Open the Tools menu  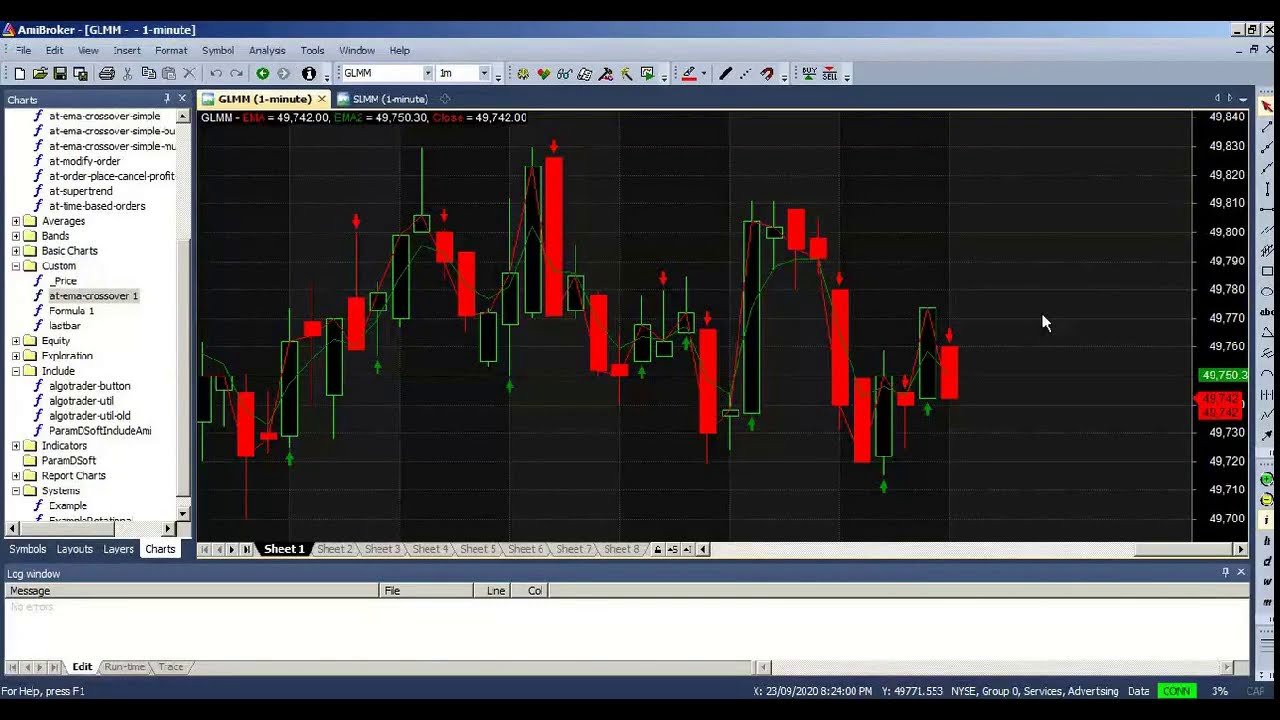(313, 50)
